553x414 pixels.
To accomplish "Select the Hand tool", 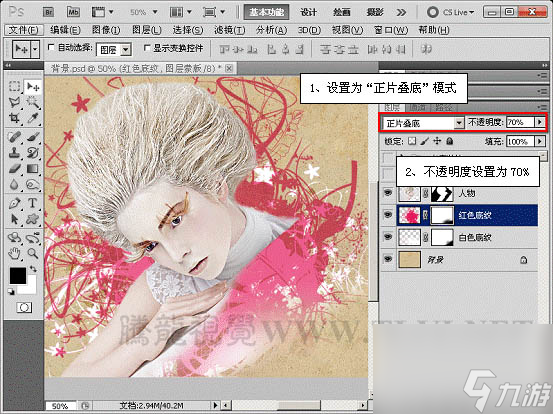I will 14,253.
